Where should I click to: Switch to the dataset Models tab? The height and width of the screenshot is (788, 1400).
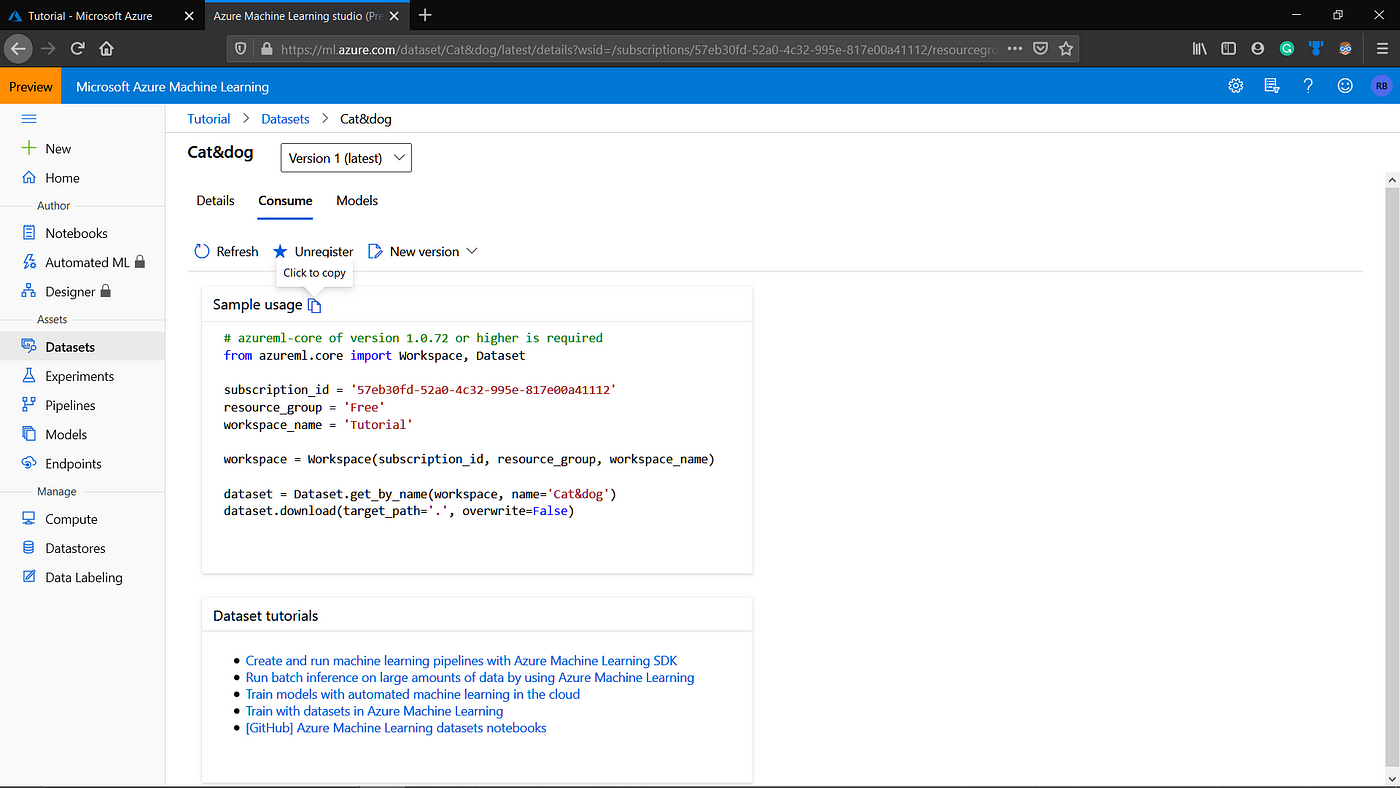click(x=357, y=200)
